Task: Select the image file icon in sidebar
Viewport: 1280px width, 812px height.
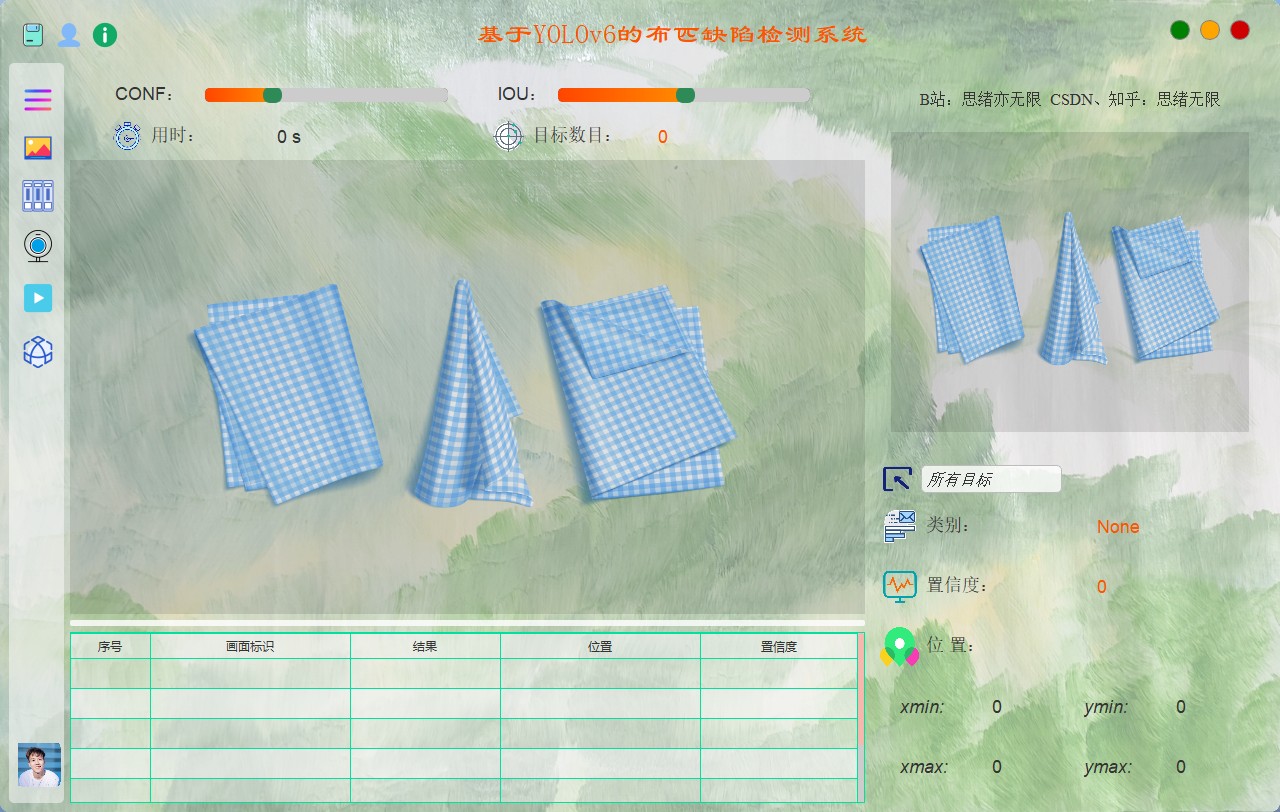Action: click(x=38, y=148)
